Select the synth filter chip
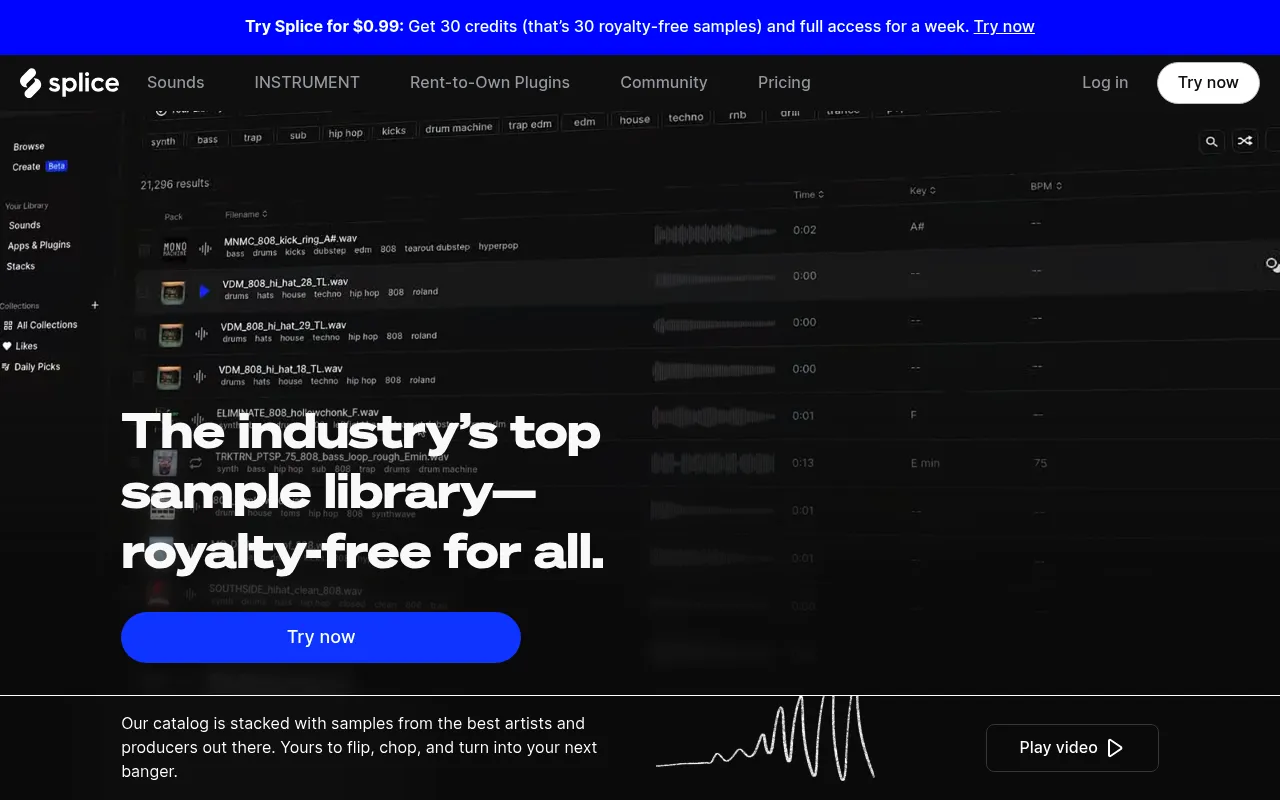The height and width of the screenshot is (800, 1280). (x=163, y=142)
